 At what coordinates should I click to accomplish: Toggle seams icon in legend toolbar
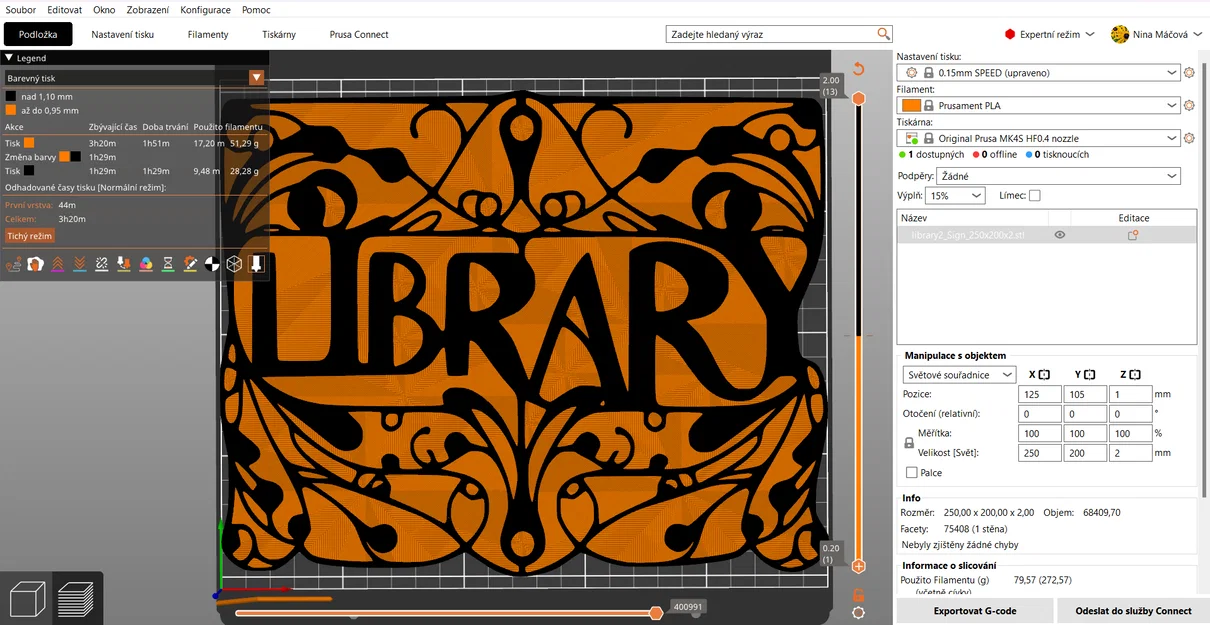point(101,264)
